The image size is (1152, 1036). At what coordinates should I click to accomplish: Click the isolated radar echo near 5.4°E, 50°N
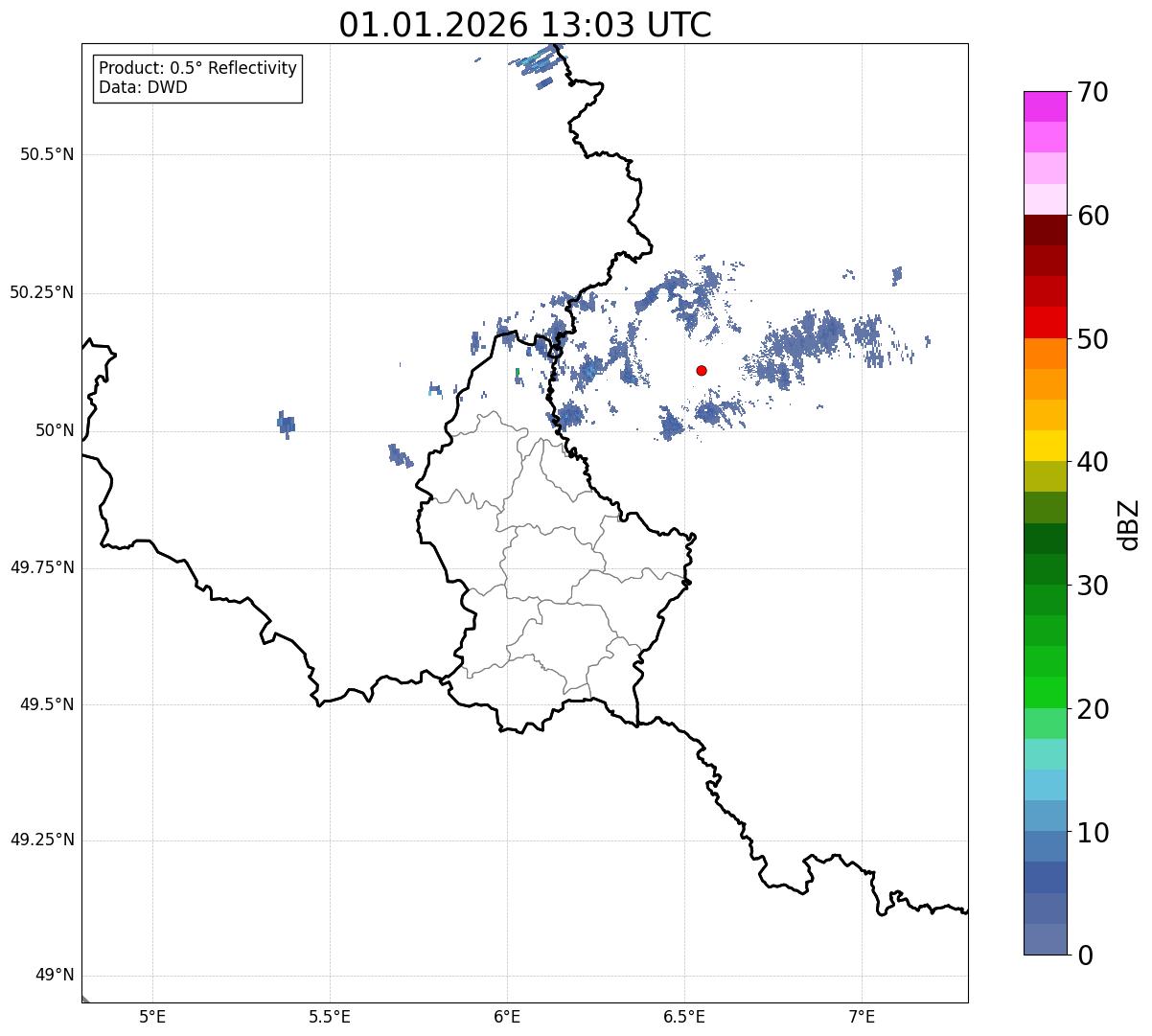(286, 424)
